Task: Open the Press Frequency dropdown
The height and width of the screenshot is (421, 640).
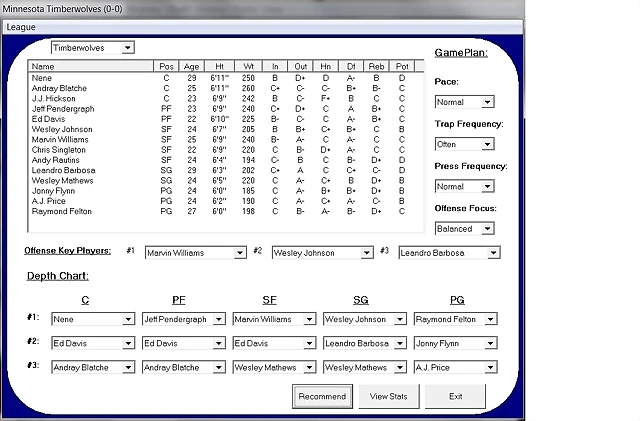Action: click(465, 187)
